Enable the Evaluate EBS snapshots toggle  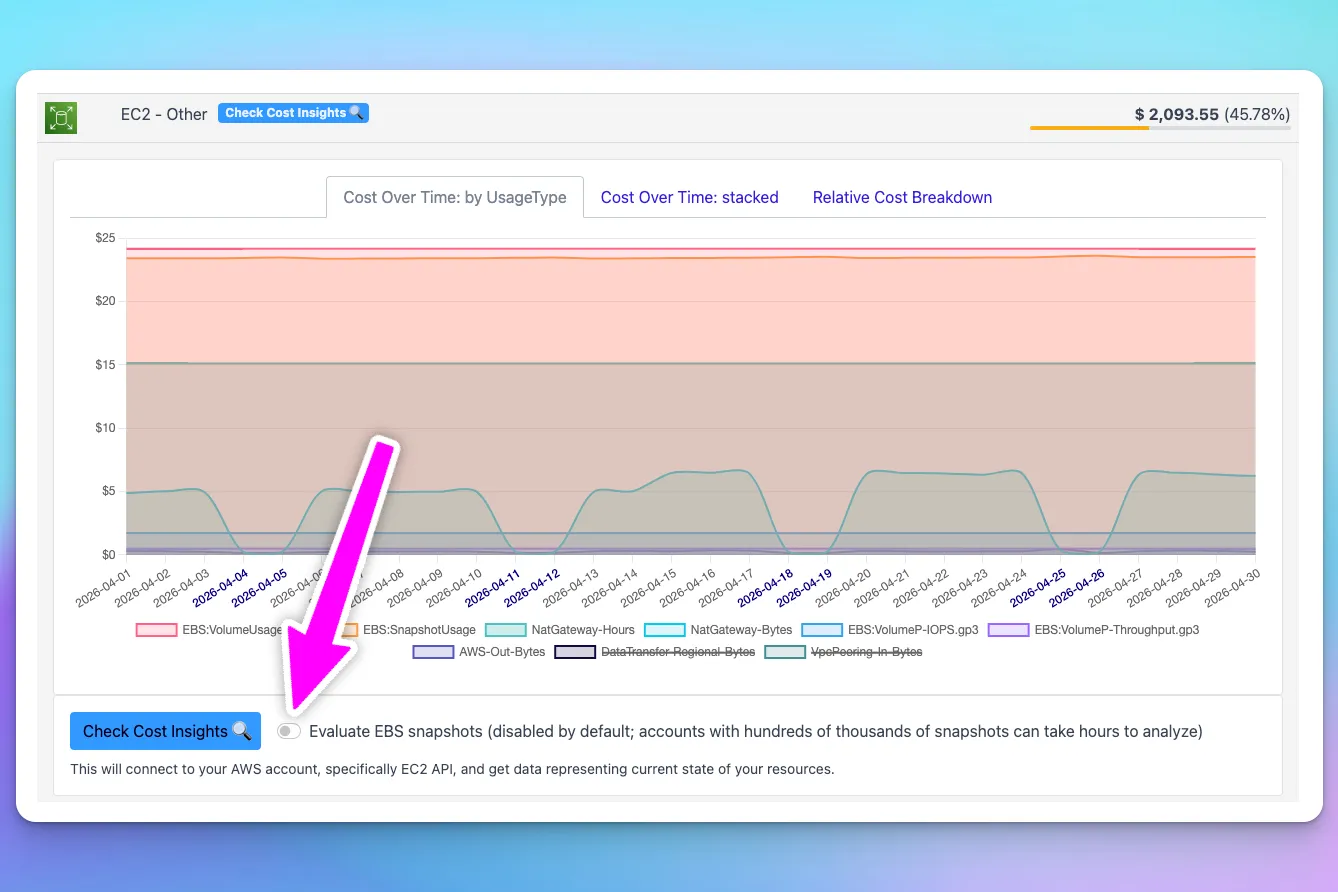289,731
